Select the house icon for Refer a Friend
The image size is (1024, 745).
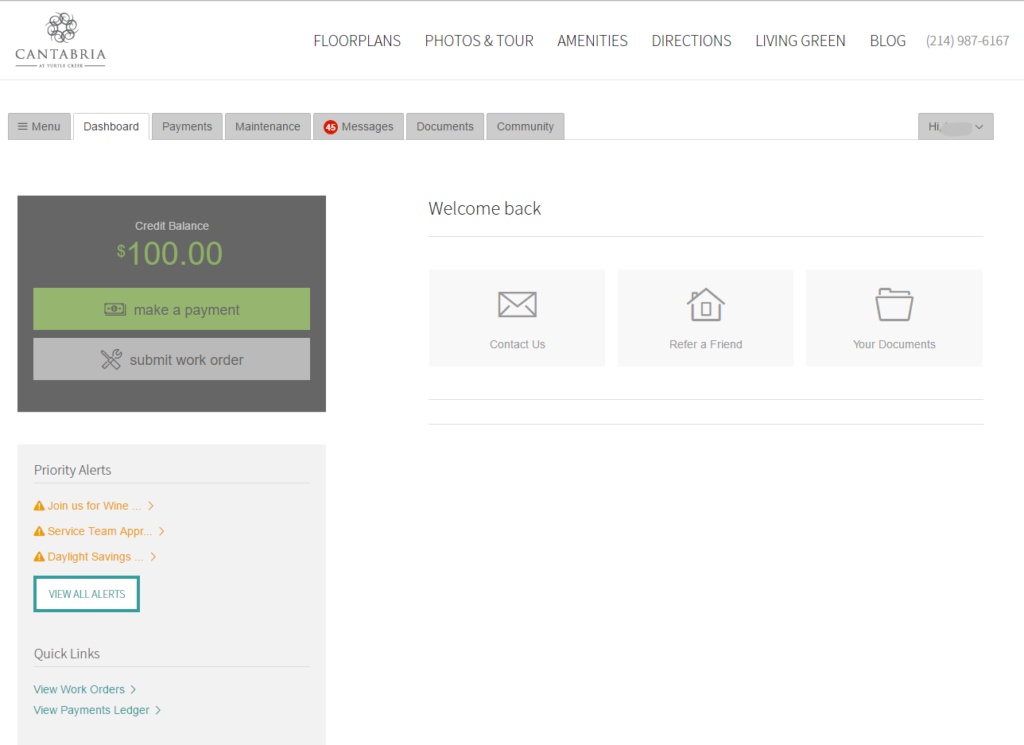coord(705,304)
